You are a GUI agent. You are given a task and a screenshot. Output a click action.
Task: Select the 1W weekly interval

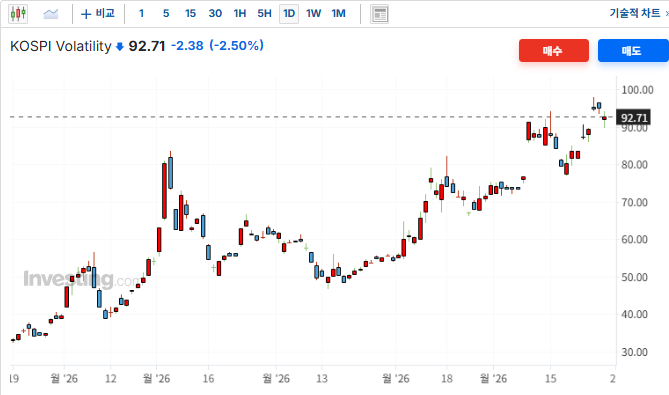[314, 14]
